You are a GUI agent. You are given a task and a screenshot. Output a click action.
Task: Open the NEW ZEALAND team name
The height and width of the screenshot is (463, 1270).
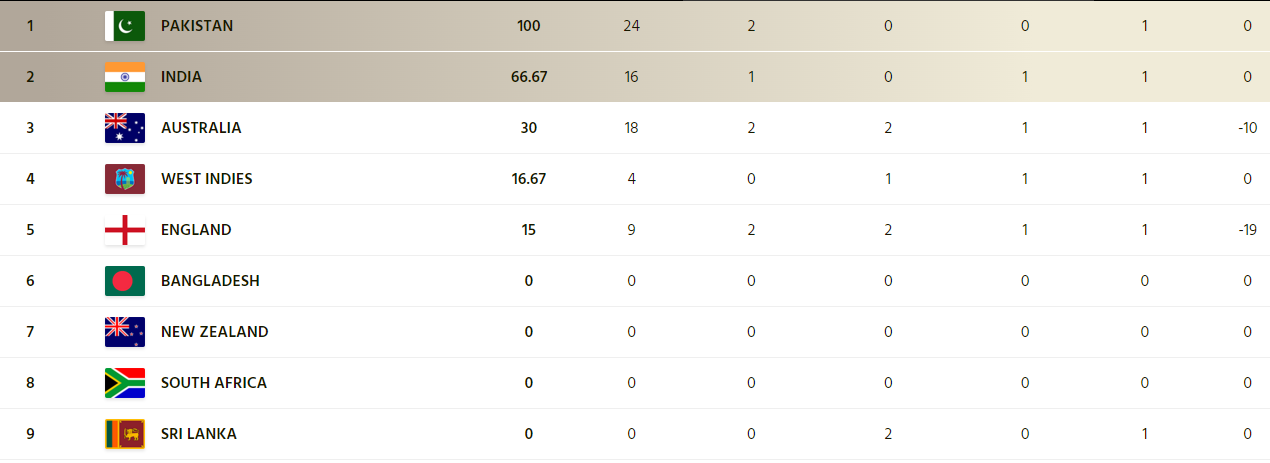pyautogui.click(x=215, y=332)
